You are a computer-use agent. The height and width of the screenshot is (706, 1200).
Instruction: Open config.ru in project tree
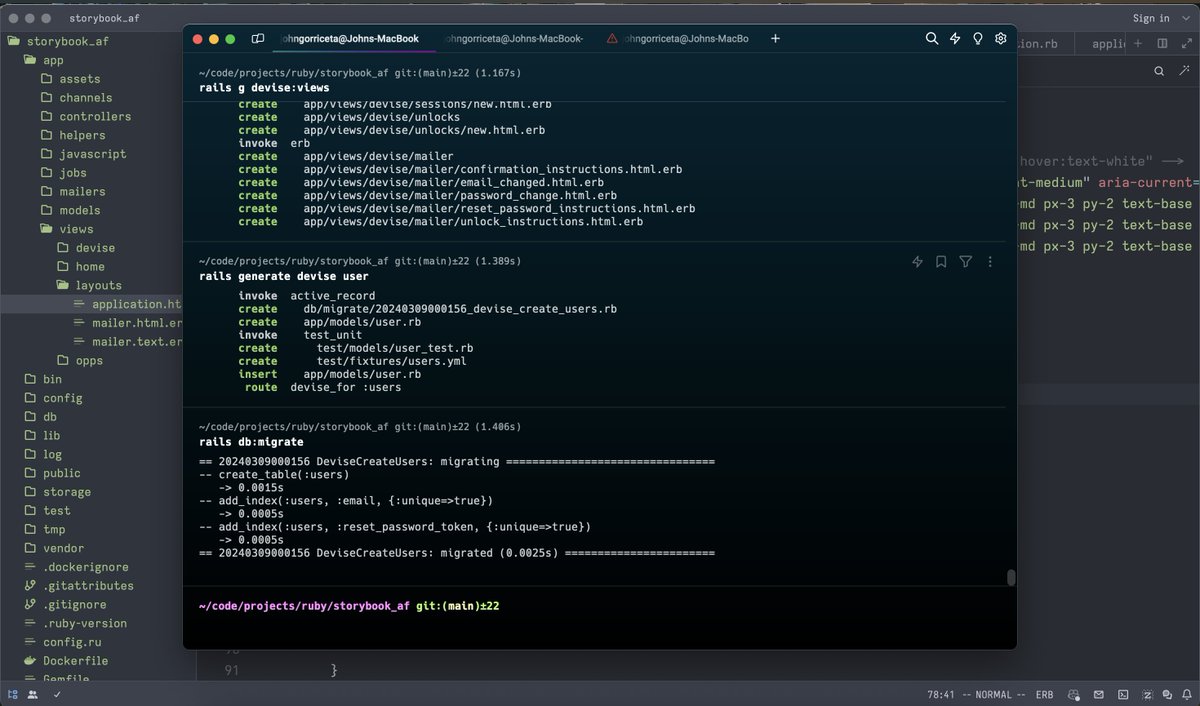(x=62, y=642)
